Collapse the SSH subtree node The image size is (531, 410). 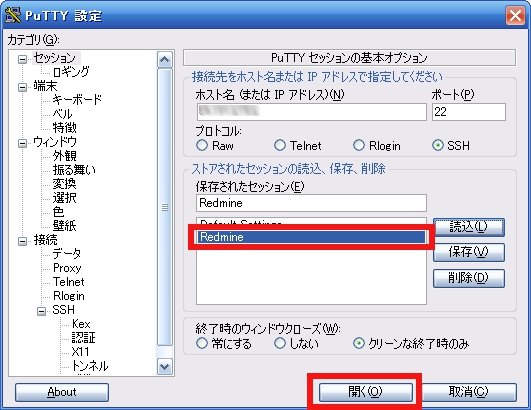(x=41, y=311)
